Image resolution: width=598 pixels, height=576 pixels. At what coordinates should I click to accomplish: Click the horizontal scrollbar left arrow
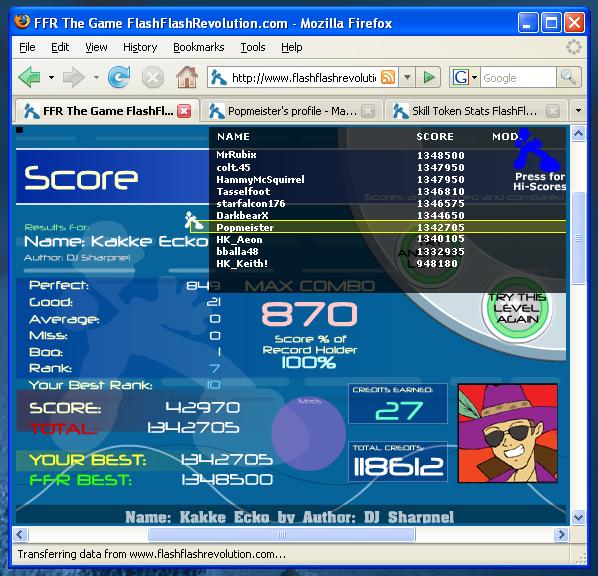click(20, 534)
